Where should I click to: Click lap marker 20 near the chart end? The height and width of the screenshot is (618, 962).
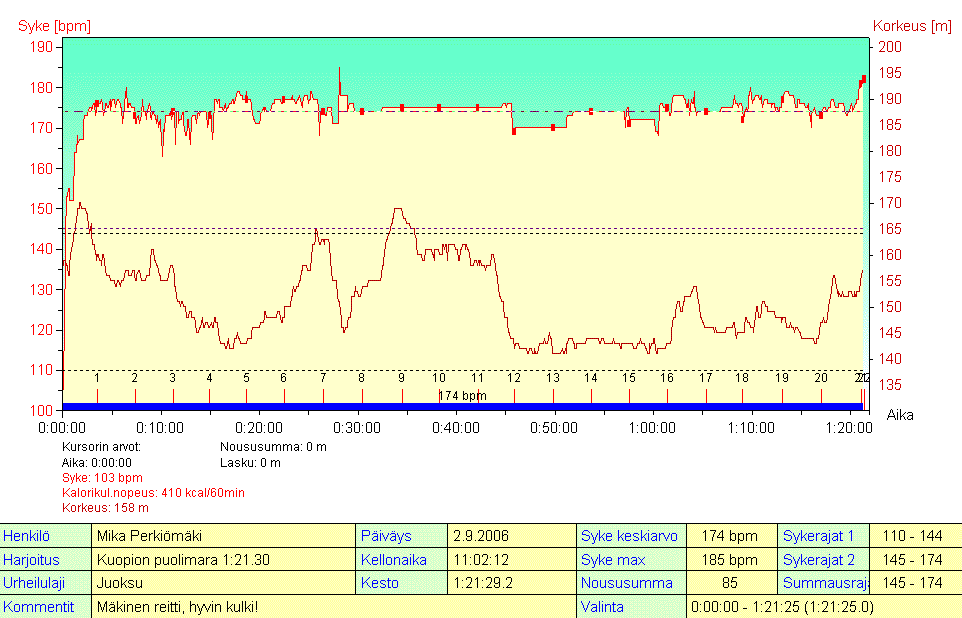pos(821,379)
